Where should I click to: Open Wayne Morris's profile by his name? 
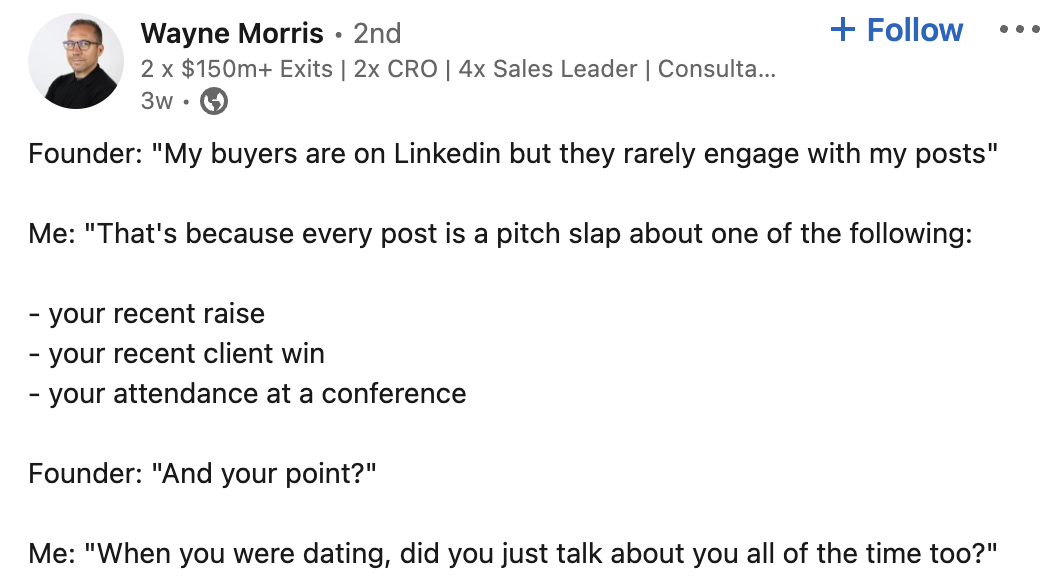(231, 33)
